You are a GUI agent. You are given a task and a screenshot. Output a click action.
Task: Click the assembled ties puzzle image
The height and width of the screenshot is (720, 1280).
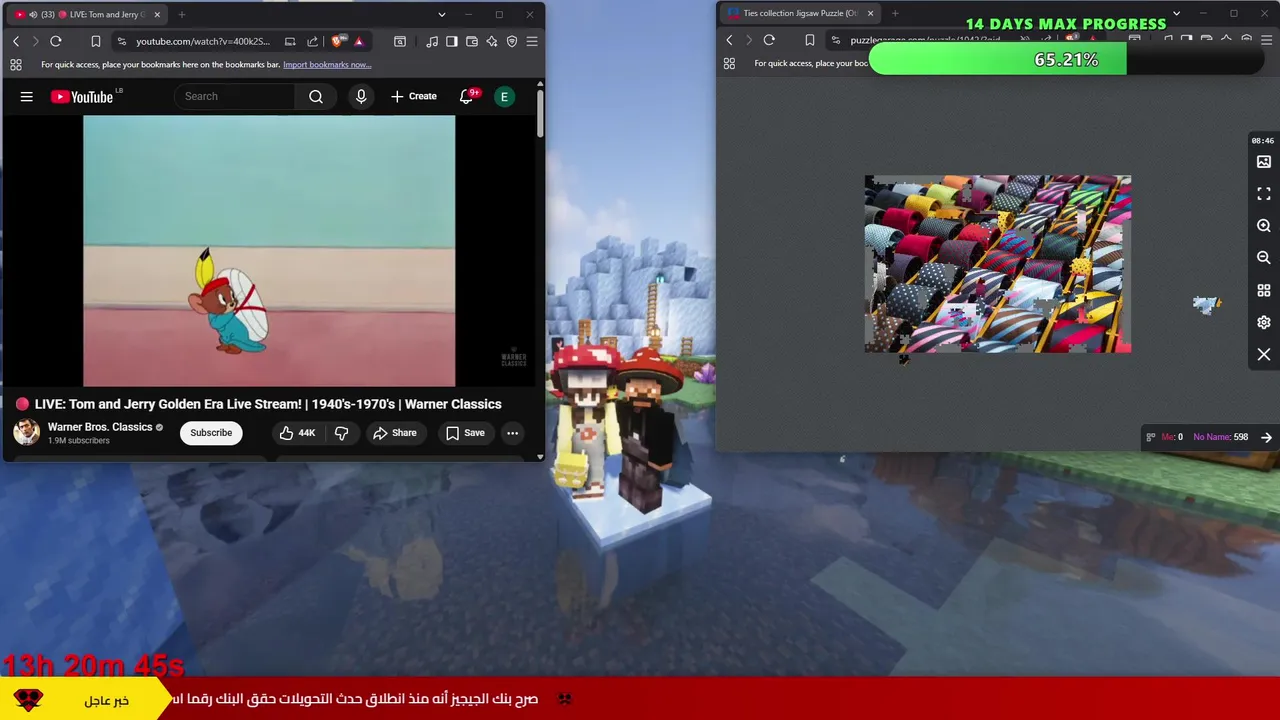pos(998,264)
